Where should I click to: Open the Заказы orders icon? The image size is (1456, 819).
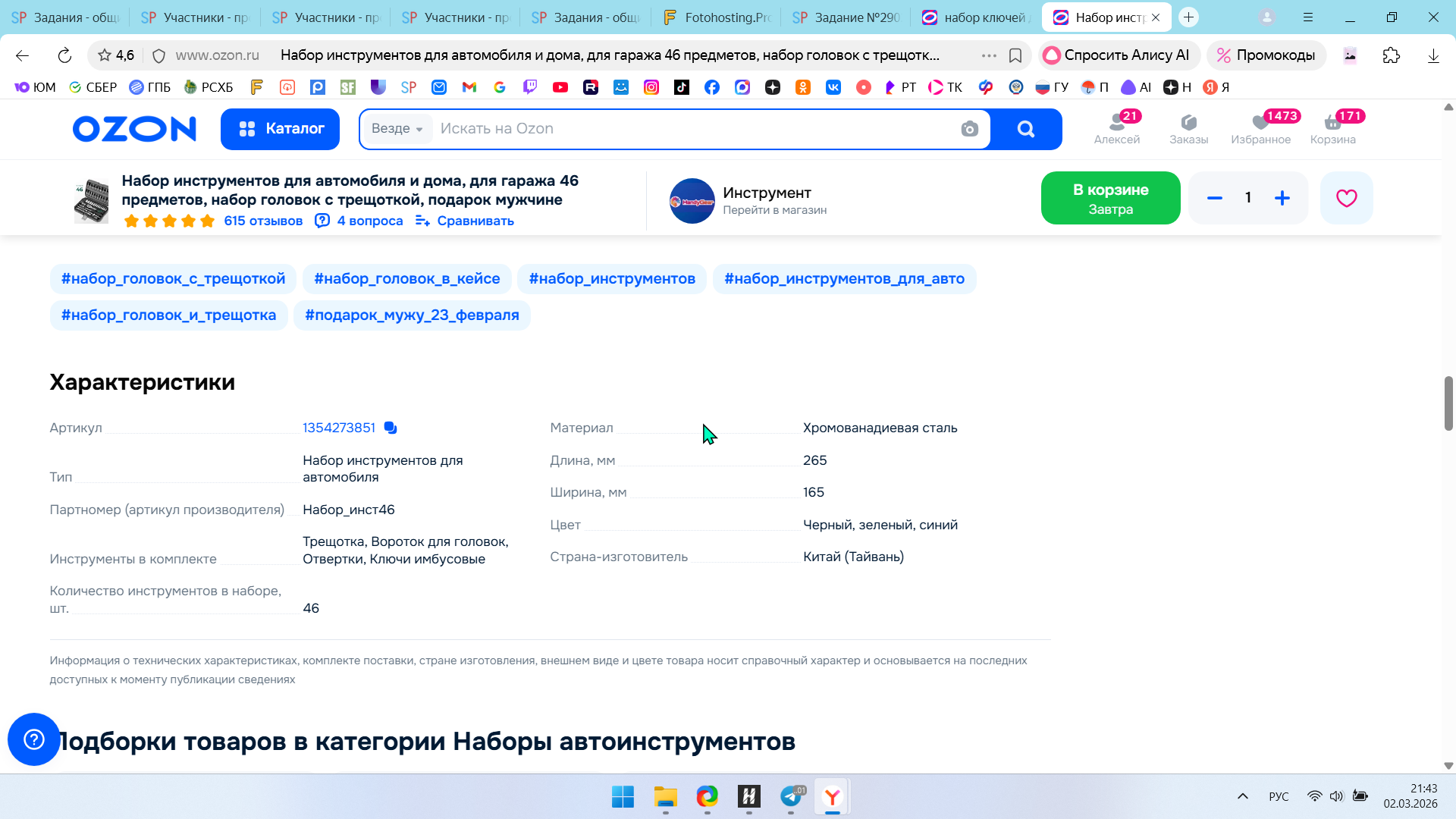click(x=1188, y=128)
